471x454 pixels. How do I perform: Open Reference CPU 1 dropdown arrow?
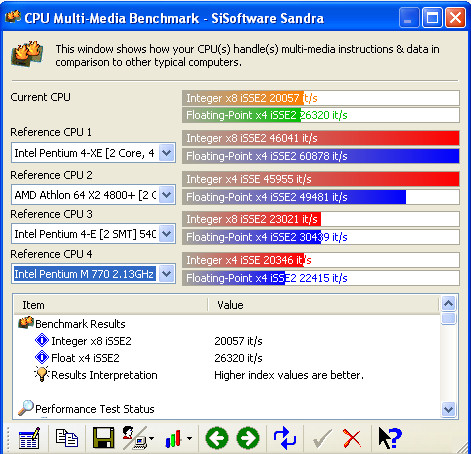166,153
